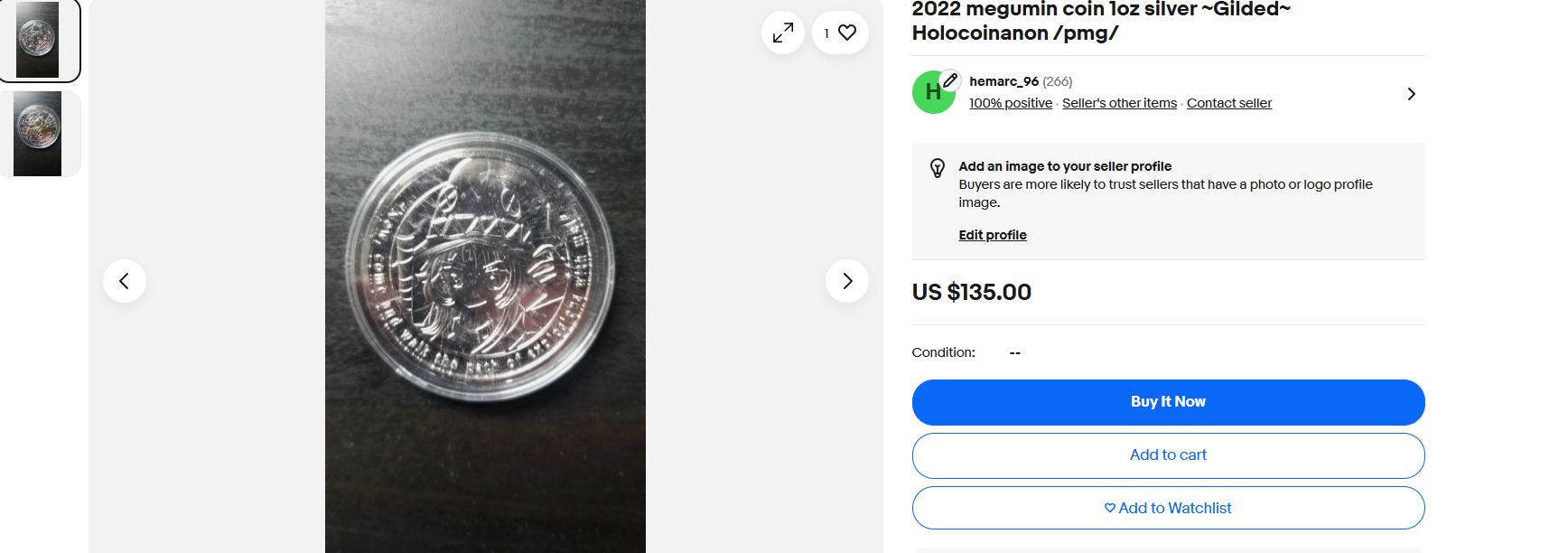Open the Contact seller link
The height and width of the screenshot is (553, 1568).
pos(1228,103)
